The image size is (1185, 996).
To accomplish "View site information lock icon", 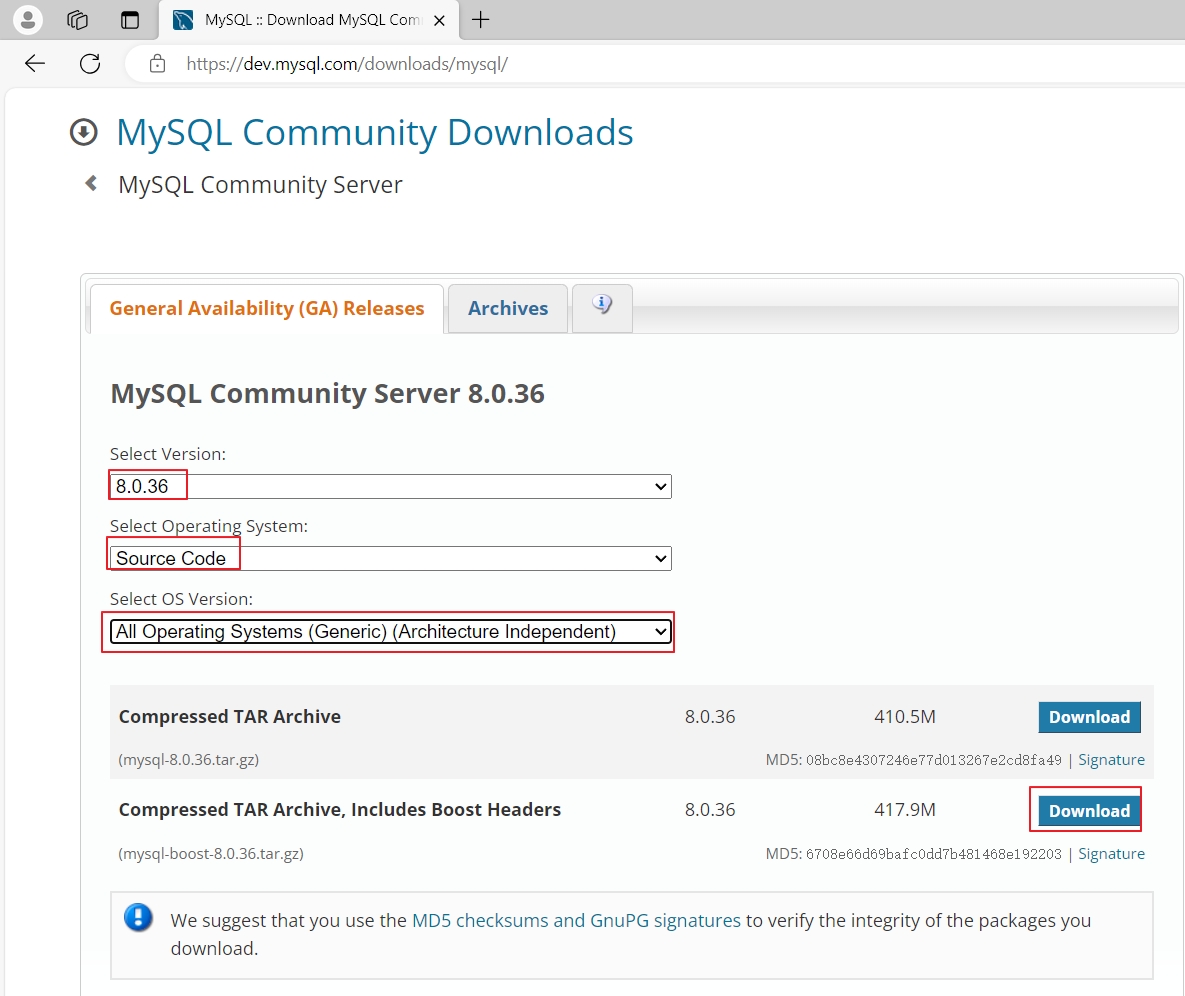I will [x=157, y=63].
